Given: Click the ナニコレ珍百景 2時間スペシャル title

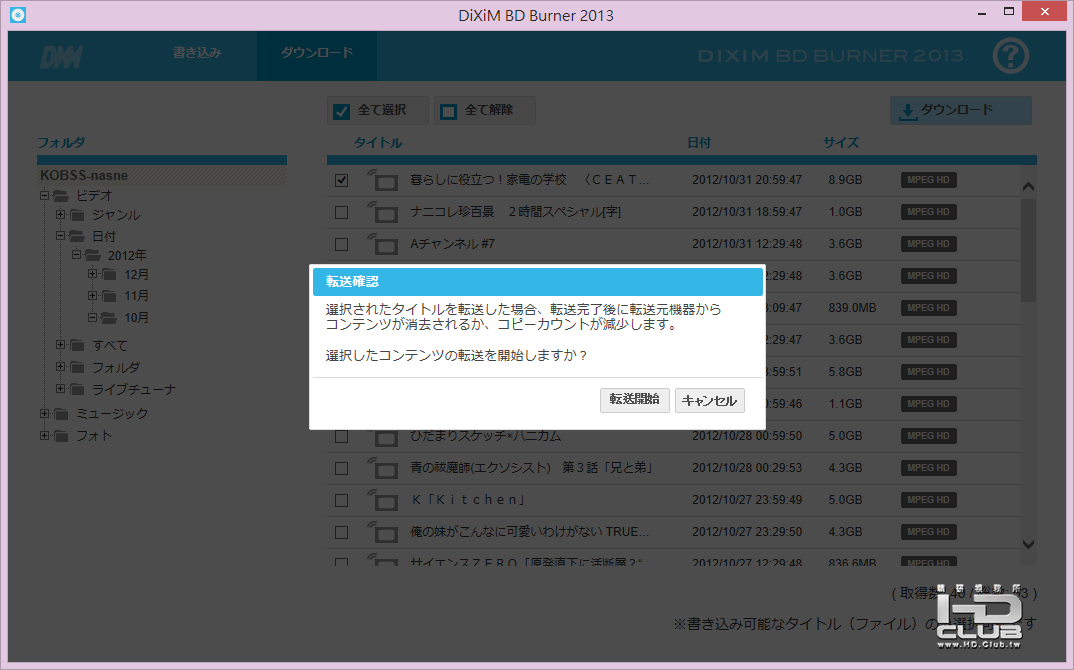Looking at the screenshot, I should pos(515,212).
